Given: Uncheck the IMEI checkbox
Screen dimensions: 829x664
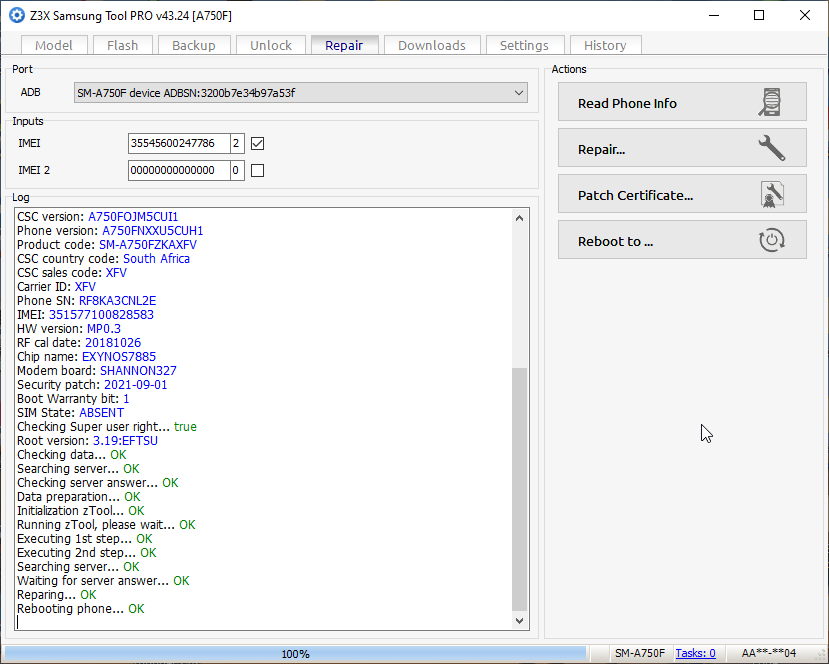Looking at the screenshot, I should [x=257, y=143].
